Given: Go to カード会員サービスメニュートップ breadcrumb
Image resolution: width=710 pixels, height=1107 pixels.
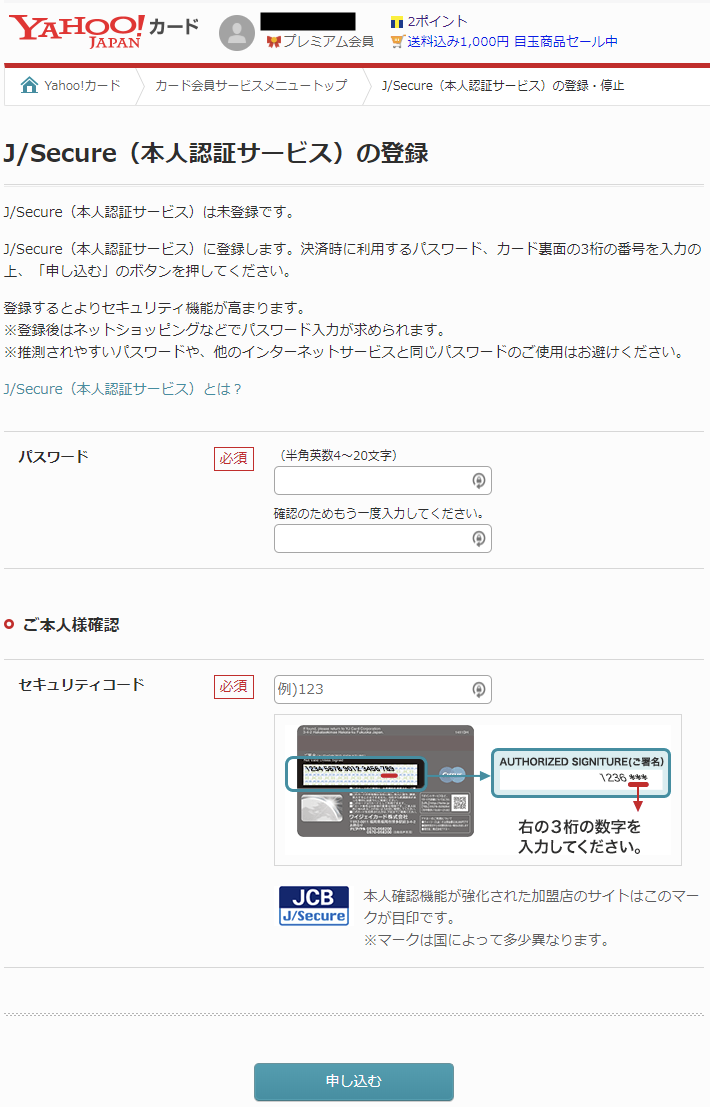Looking at the screenshot, I should (251, 85).
